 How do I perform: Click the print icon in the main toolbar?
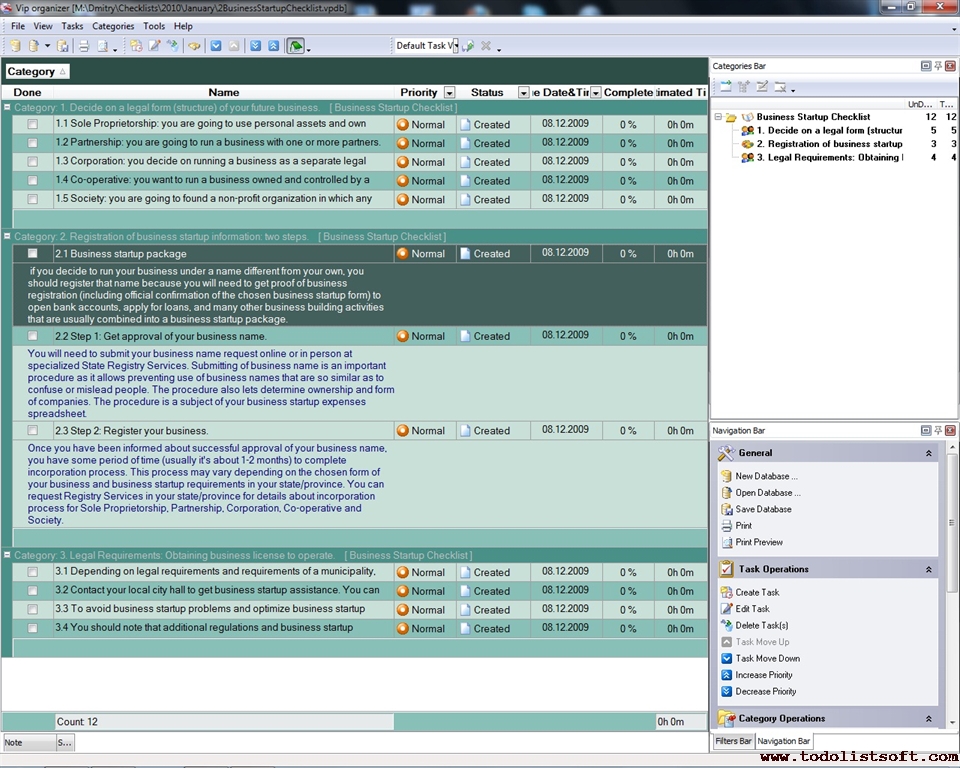pyautogui.click(x=84, y=46)
